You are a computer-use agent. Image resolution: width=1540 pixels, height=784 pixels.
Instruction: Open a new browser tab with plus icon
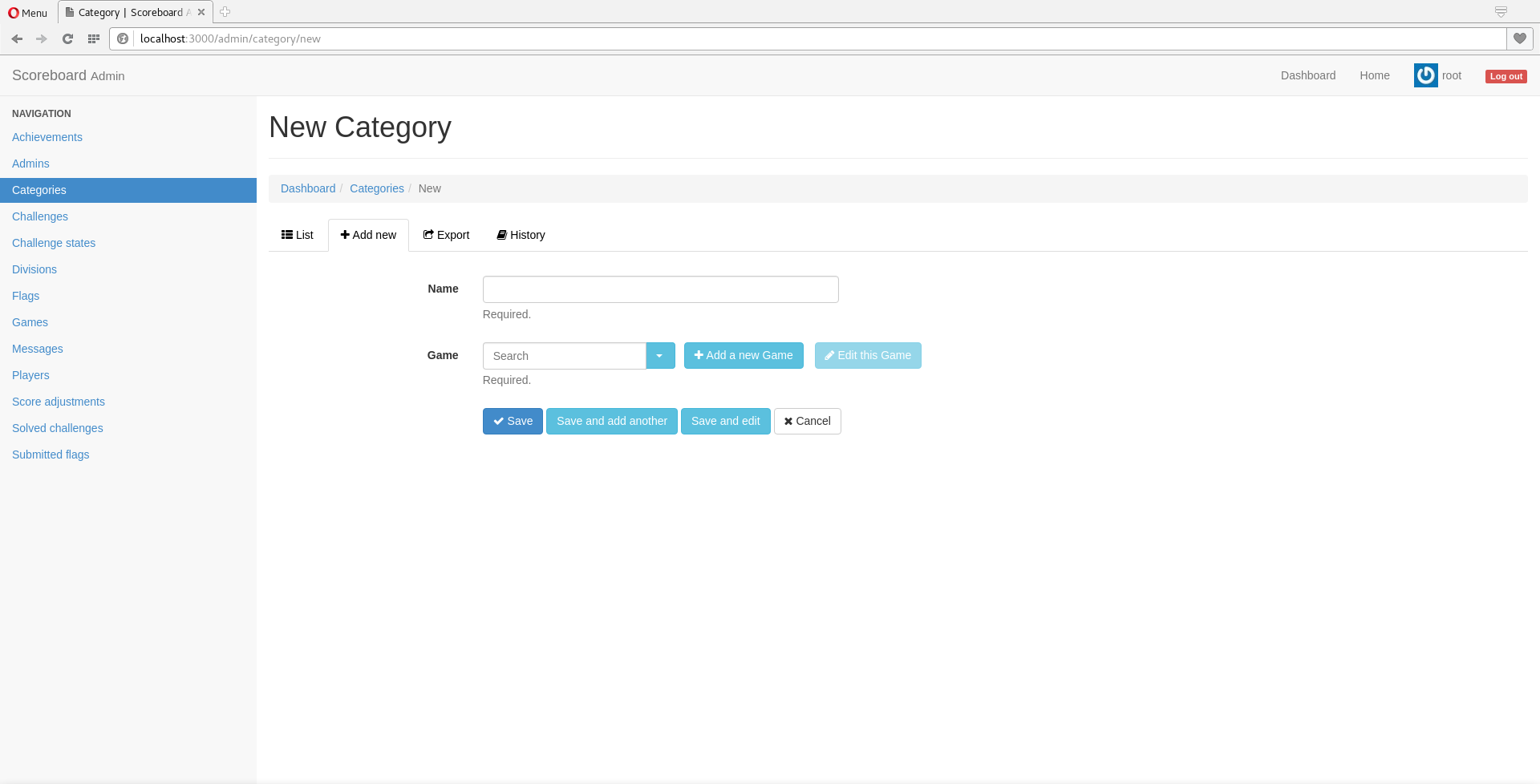click(225, 12)
